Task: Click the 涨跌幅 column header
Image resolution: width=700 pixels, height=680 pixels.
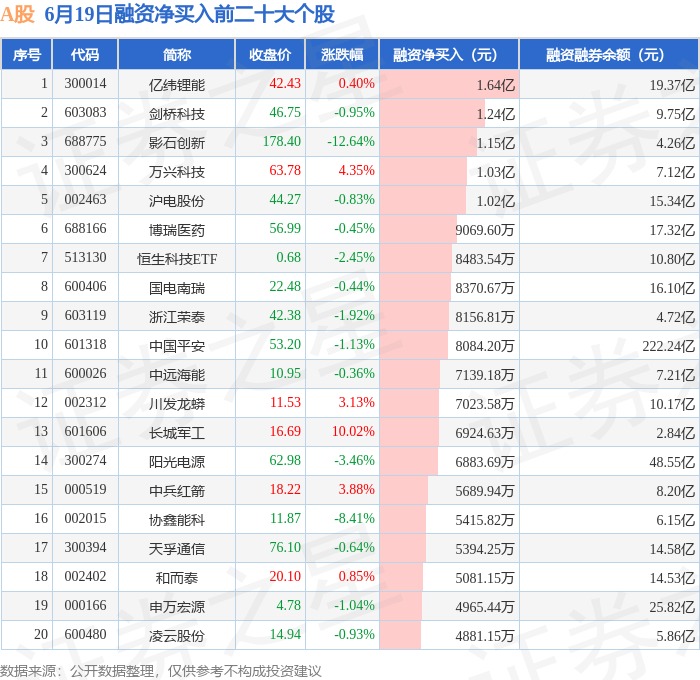Action: (x=342, y=55)
